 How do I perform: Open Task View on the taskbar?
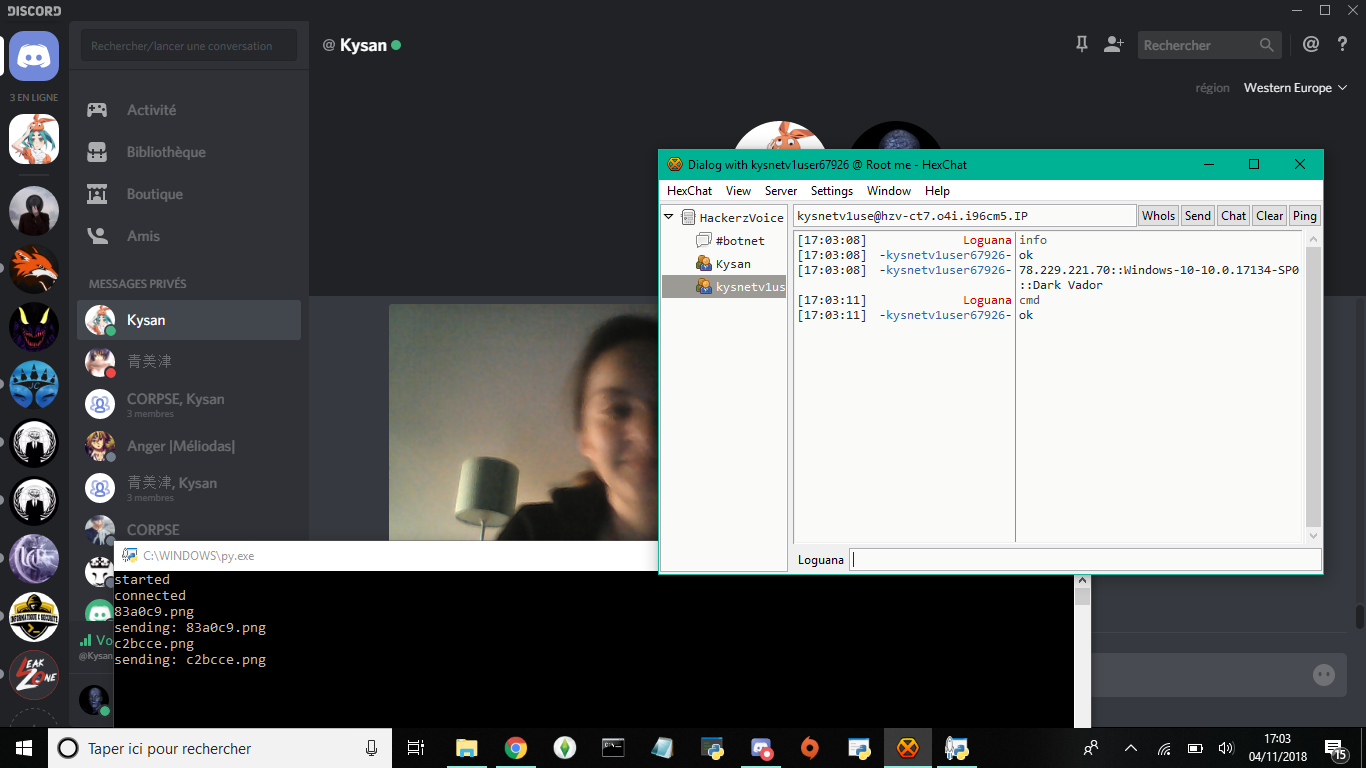click(x=417, y=748)
